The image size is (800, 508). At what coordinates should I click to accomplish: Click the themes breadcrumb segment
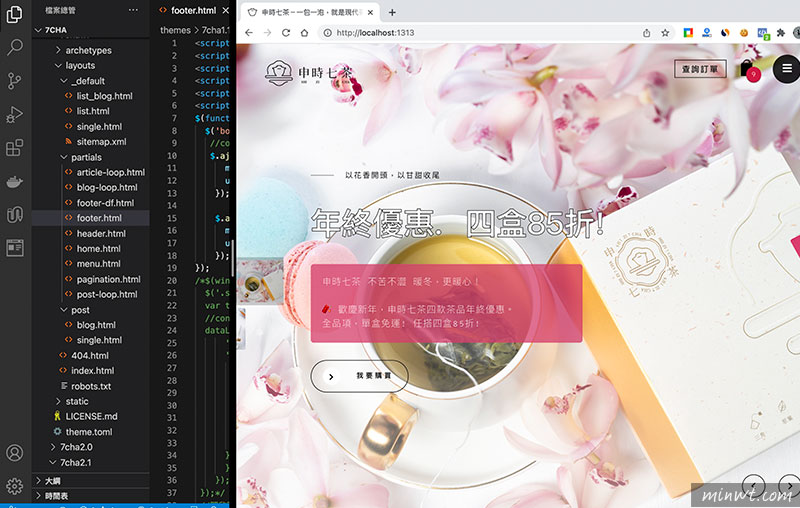[x=175, y=30]
